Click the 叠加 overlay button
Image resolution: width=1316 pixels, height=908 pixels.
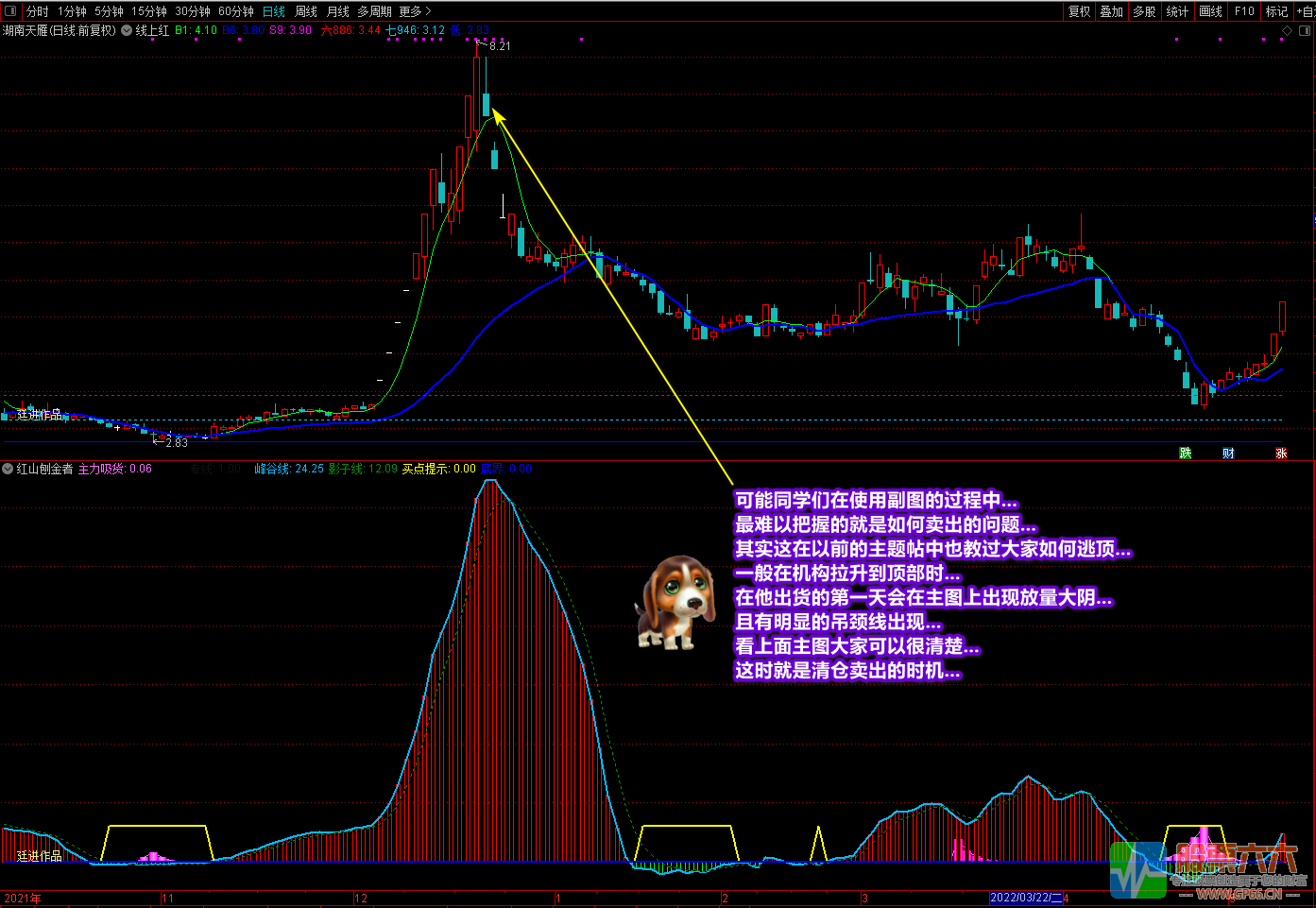1111,11
